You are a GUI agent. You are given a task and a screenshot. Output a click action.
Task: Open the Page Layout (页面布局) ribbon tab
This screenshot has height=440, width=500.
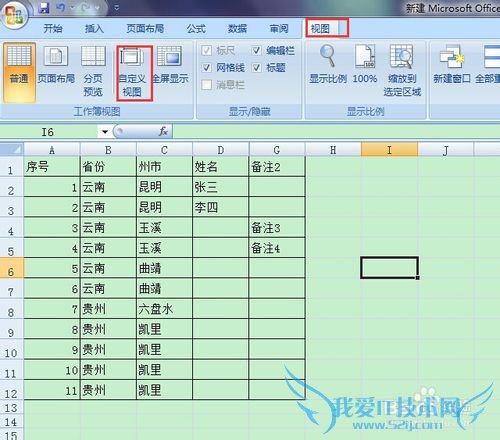[x=145, y=29]
